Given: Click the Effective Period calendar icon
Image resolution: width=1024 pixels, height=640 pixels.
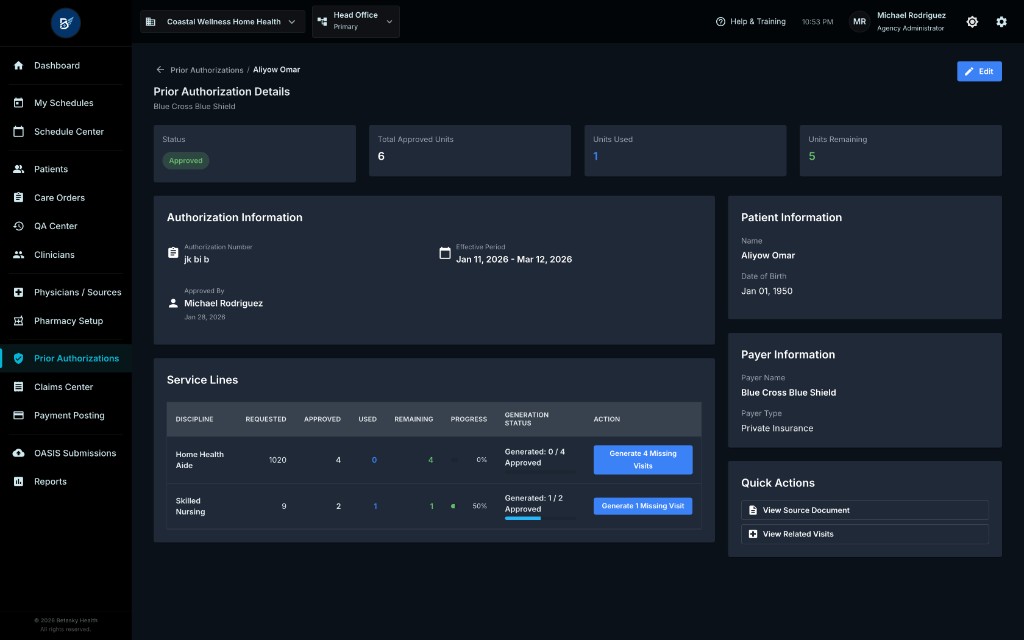Looking at the screenshot, I should pyautogui.click(x=445, y=253).
